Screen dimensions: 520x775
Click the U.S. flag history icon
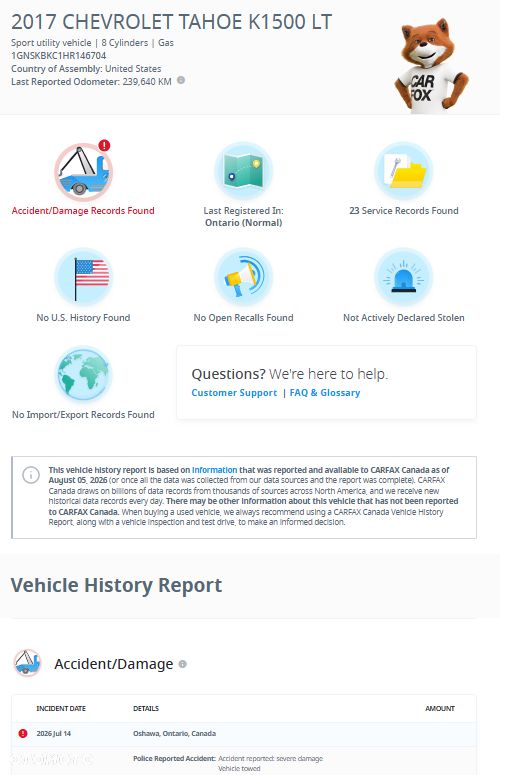click(83, 277)
